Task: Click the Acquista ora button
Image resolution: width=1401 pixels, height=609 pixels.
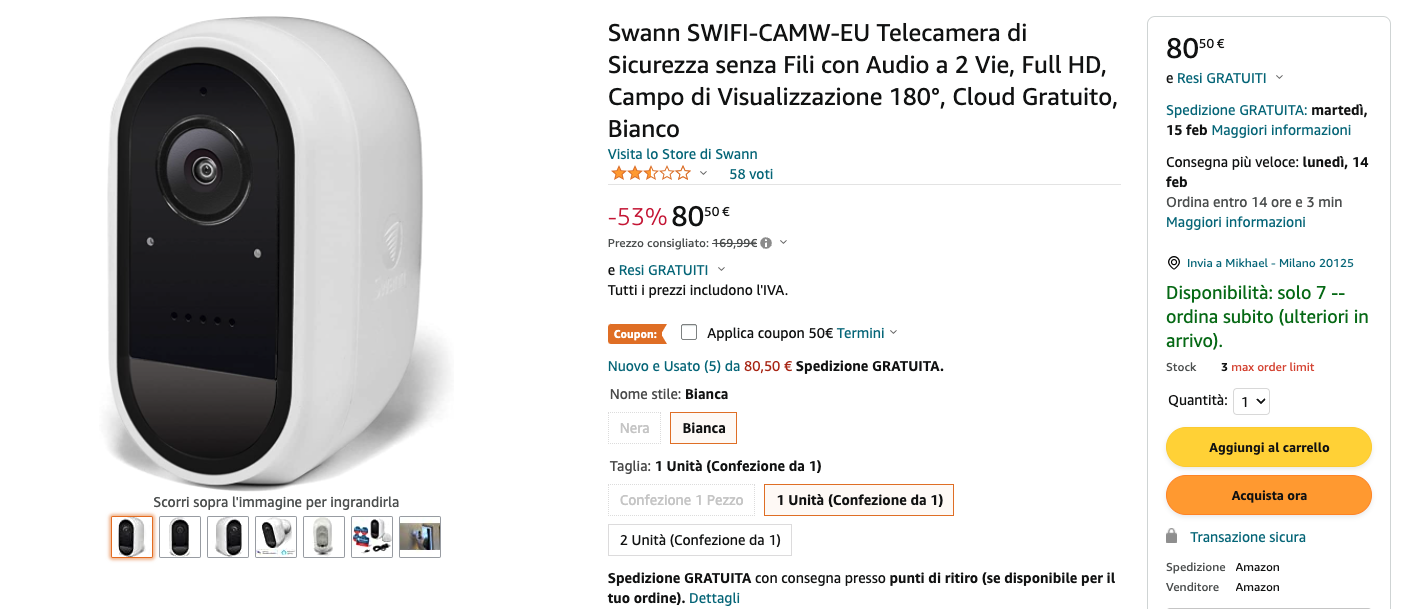Action: pos(1268,496)
